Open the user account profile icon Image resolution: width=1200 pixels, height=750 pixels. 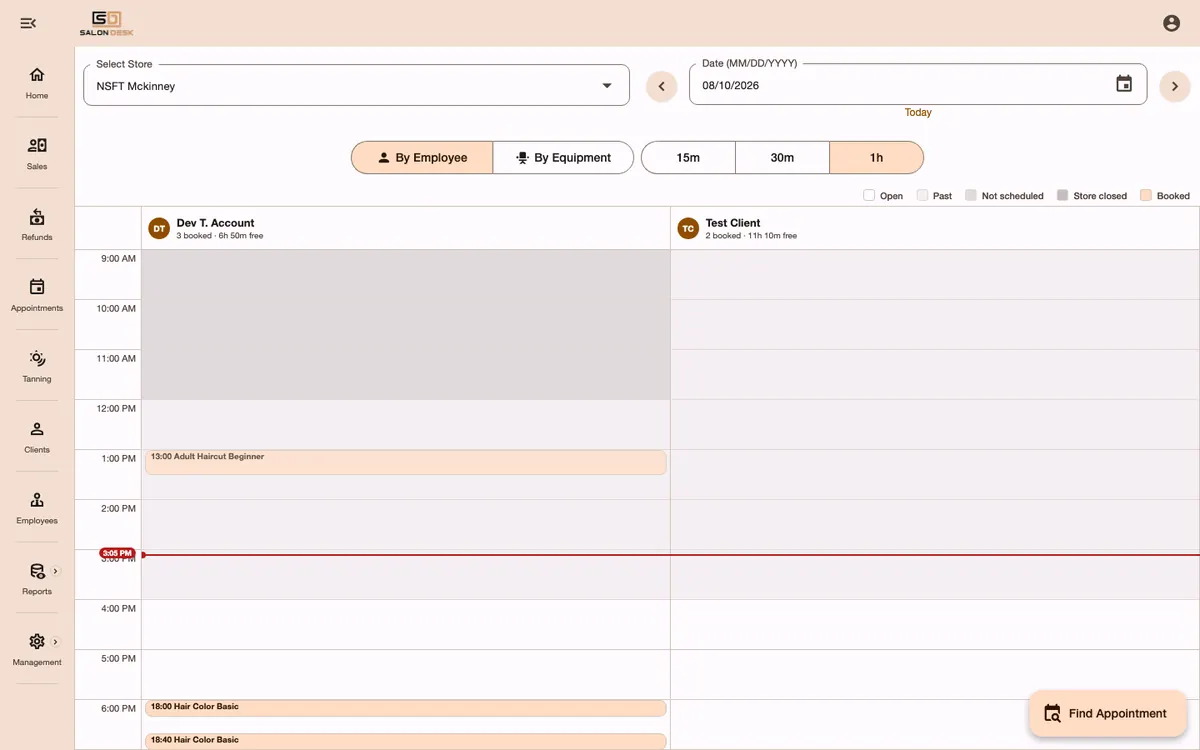pos(1171,23)
